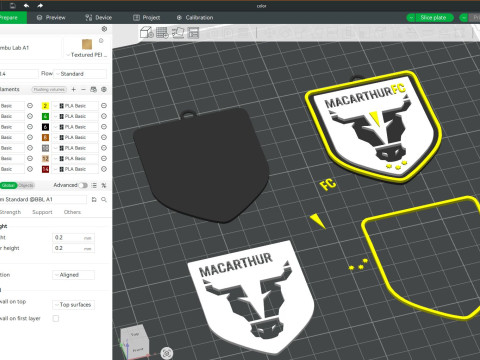Switch to the Prepare tab
Image resolution: width=480 pixels, height=360 pixels.
pos(13,18)
